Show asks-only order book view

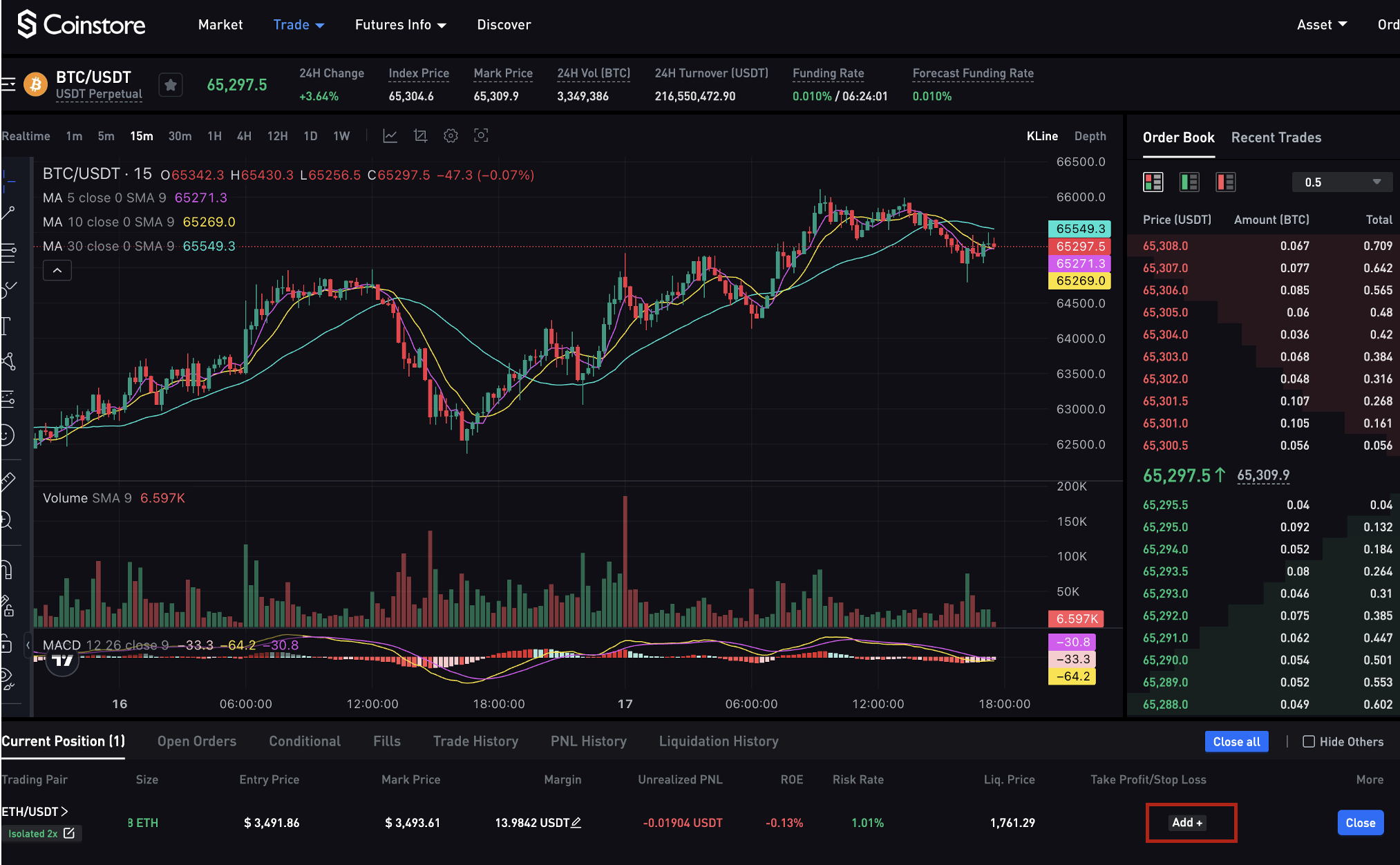1225,182
